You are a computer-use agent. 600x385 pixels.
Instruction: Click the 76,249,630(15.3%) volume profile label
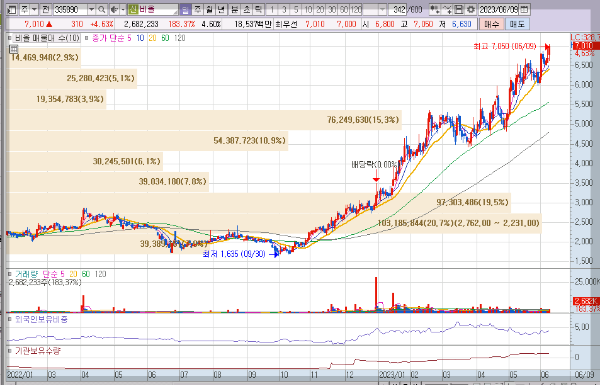(363, 120)
